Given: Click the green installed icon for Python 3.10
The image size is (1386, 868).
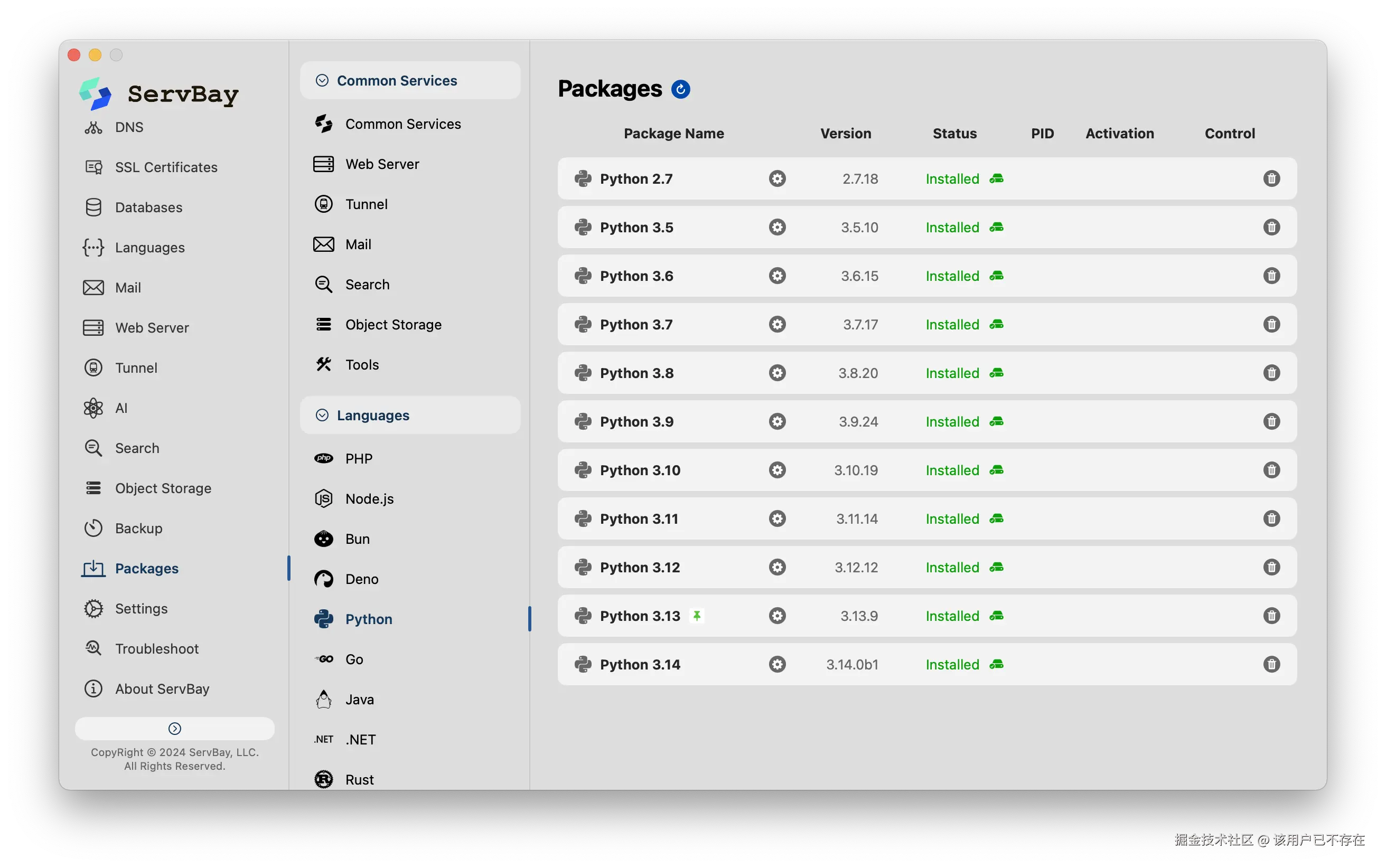Looking at the screenshot, I should pyautogui.click(x=996, y=470).
